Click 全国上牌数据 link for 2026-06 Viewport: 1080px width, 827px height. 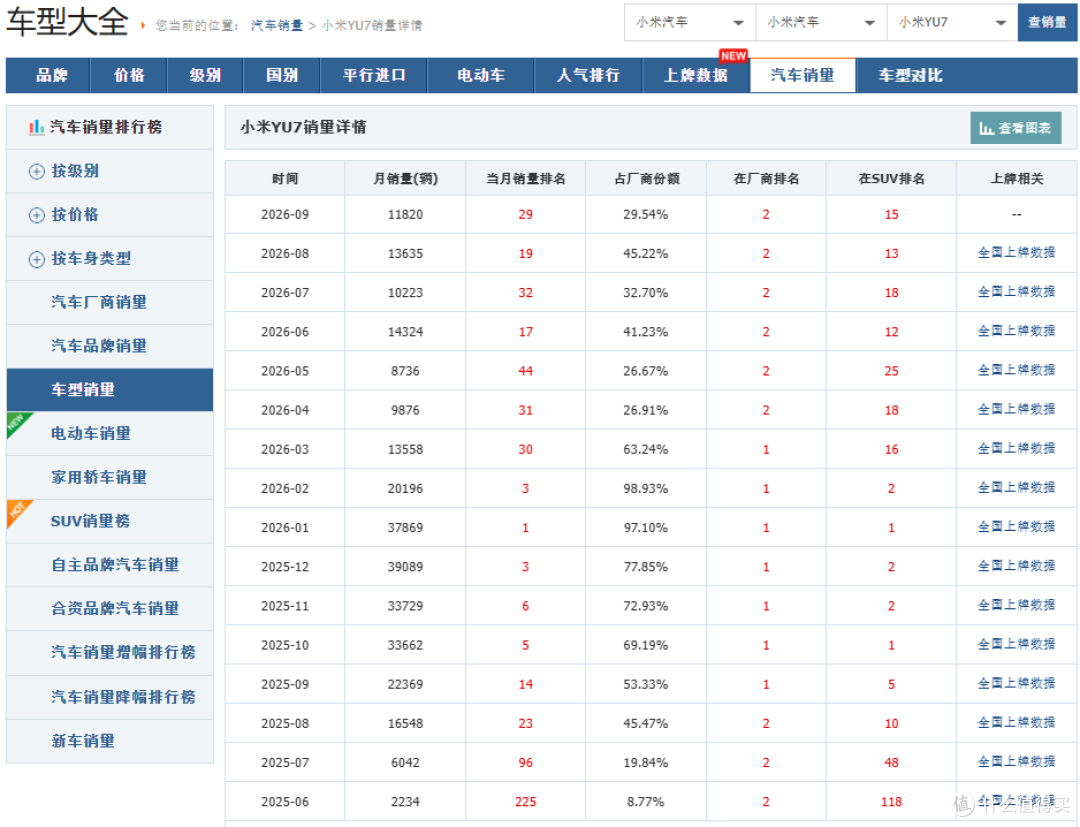click(x=1017, y=331)
